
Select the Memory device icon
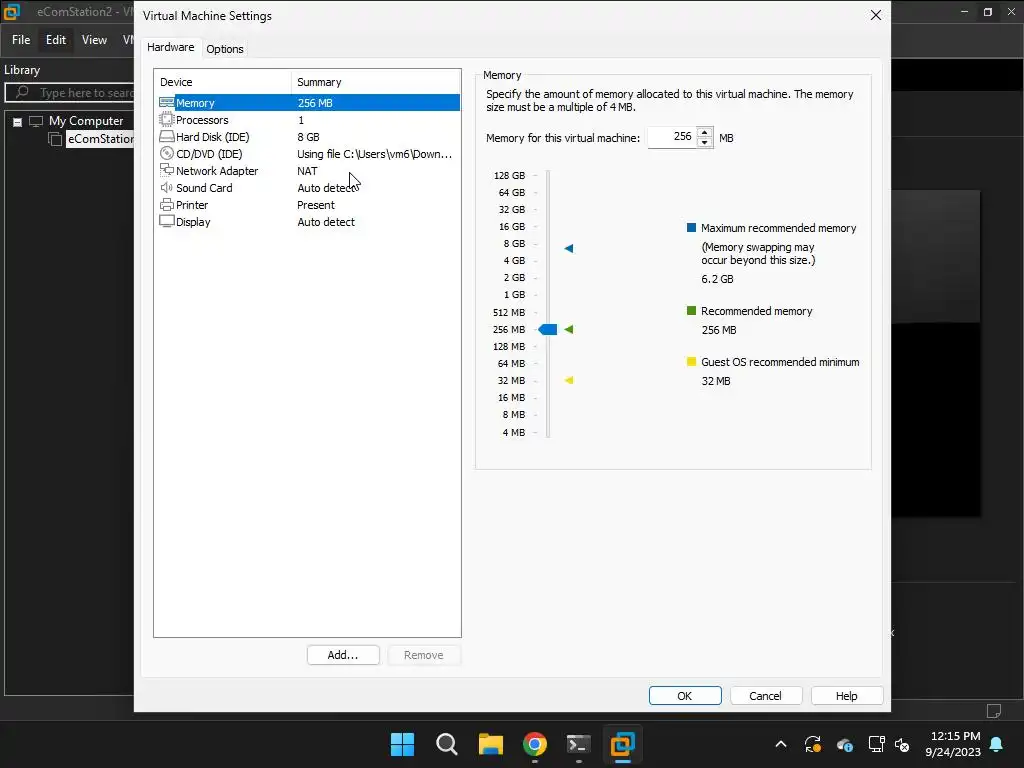167,103
